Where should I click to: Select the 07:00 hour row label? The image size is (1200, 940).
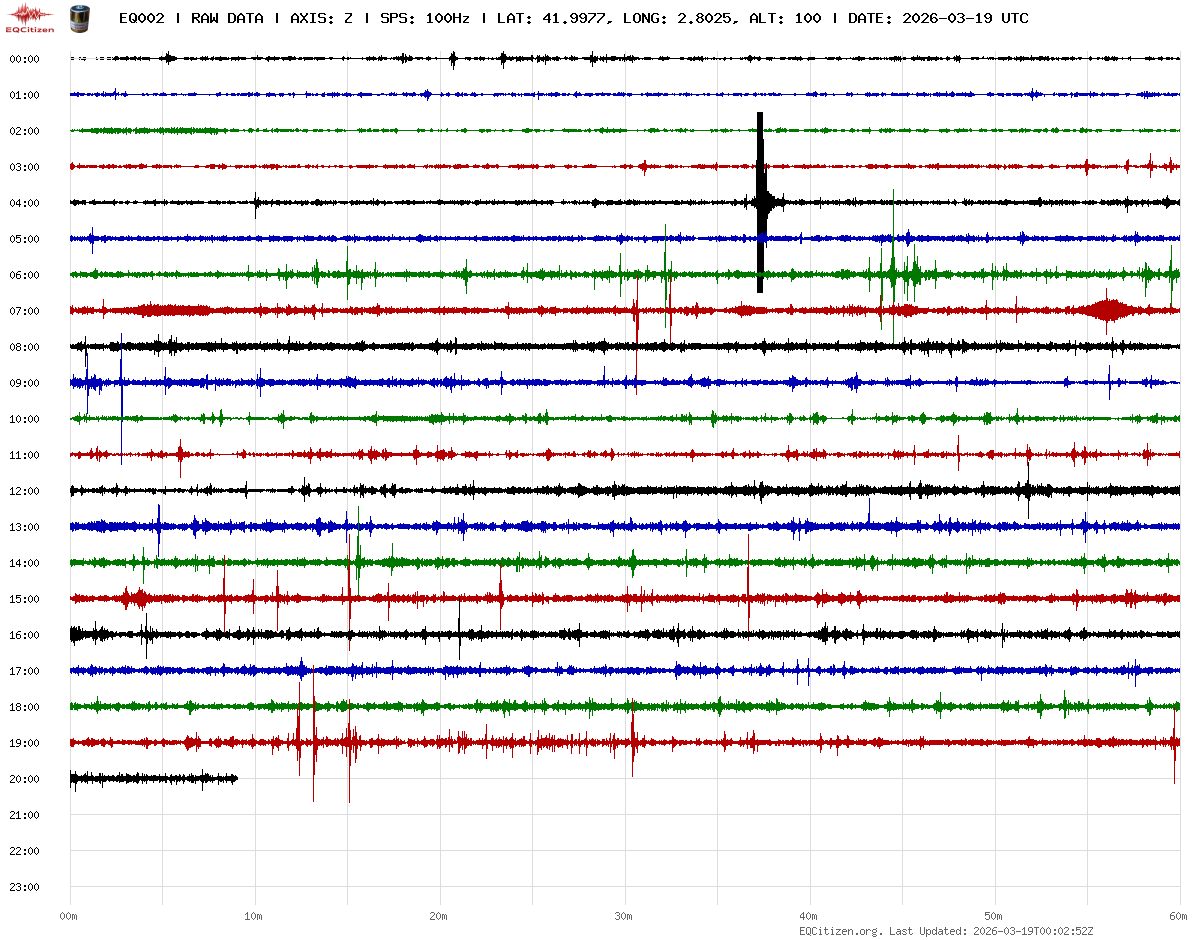click(24, 311)
